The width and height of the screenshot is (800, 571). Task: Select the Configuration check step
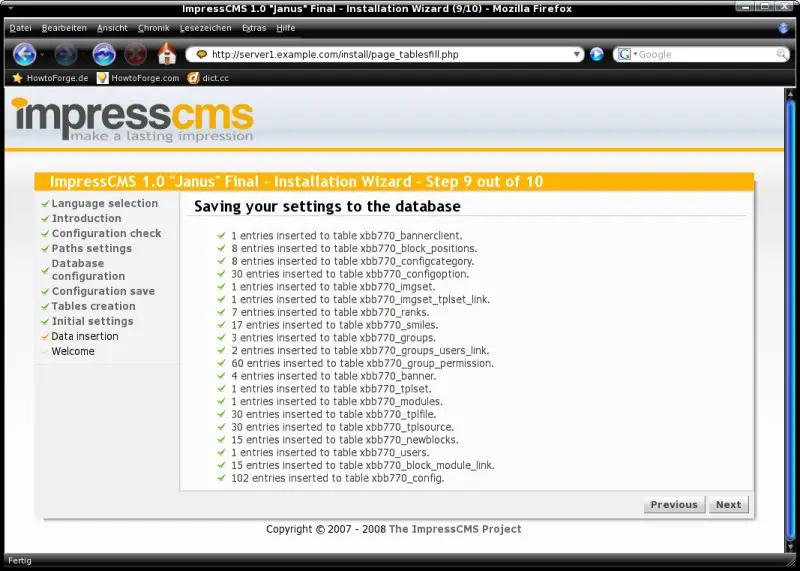(x=106, y=233)
